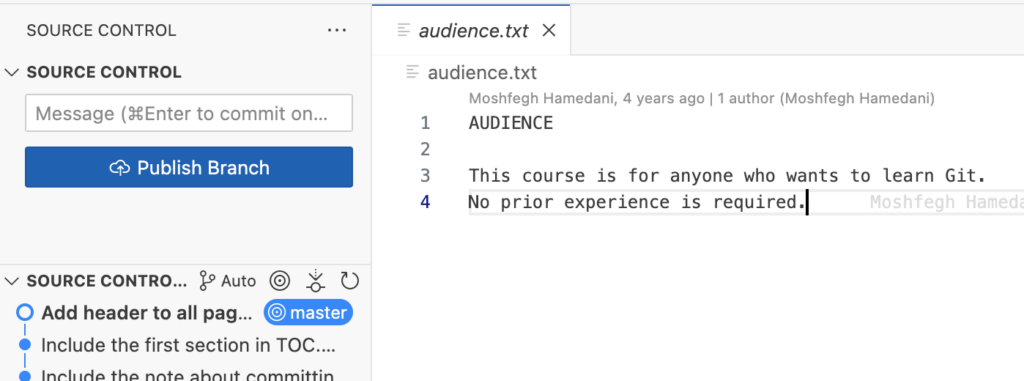Refresh the source control graph

(x=350, y=281)
